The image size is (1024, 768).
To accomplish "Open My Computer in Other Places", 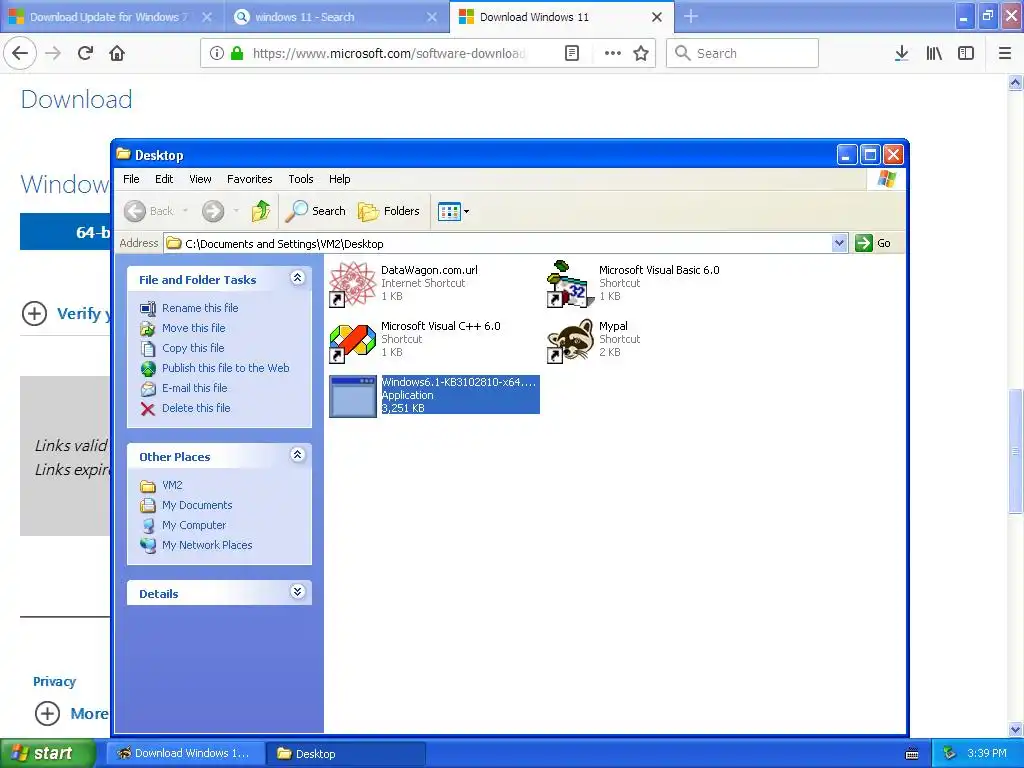I will click(x=194, y=525).
